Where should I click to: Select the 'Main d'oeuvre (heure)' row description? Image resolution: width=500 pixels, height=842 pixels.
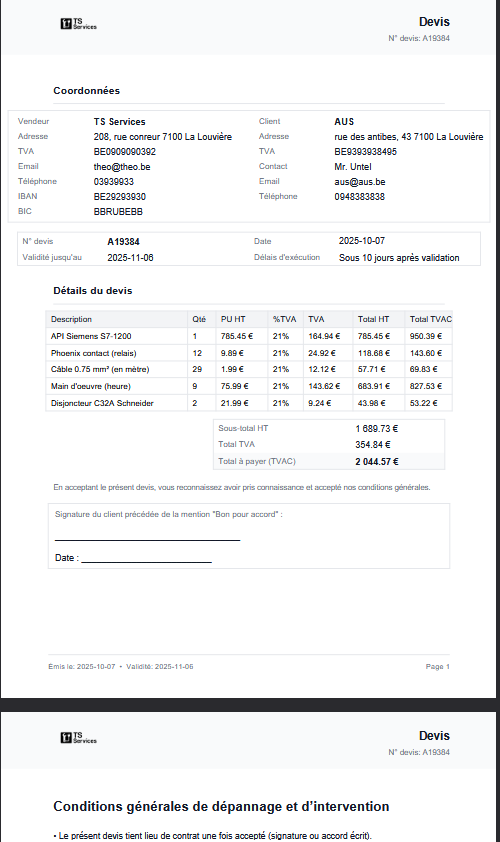(x=91, y=387)
